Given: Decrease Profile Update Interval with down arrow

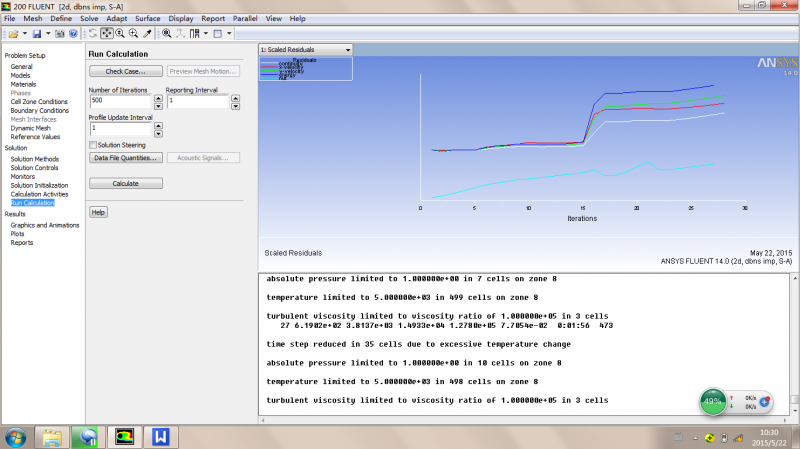Looking at the screenshot, I should pyautogui.click(x=158, y=134).
